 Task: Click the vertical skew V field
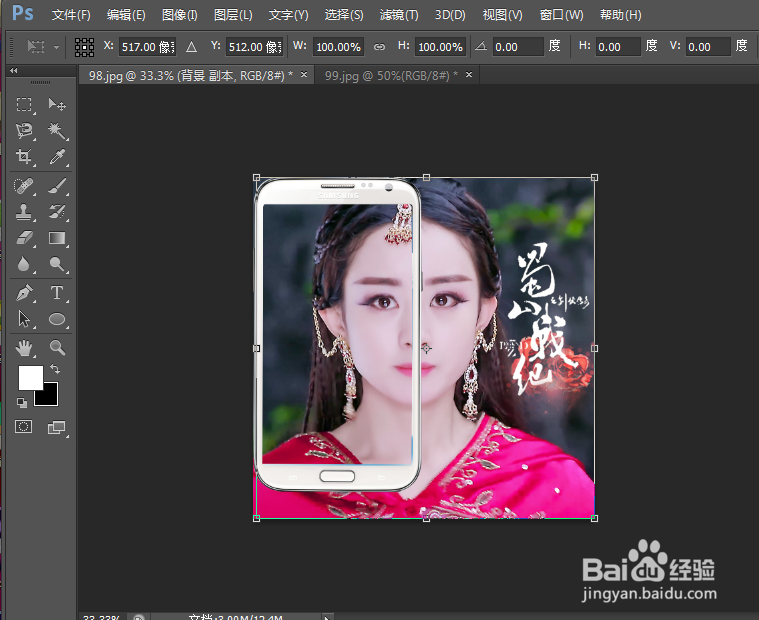[x=708, y=47]
